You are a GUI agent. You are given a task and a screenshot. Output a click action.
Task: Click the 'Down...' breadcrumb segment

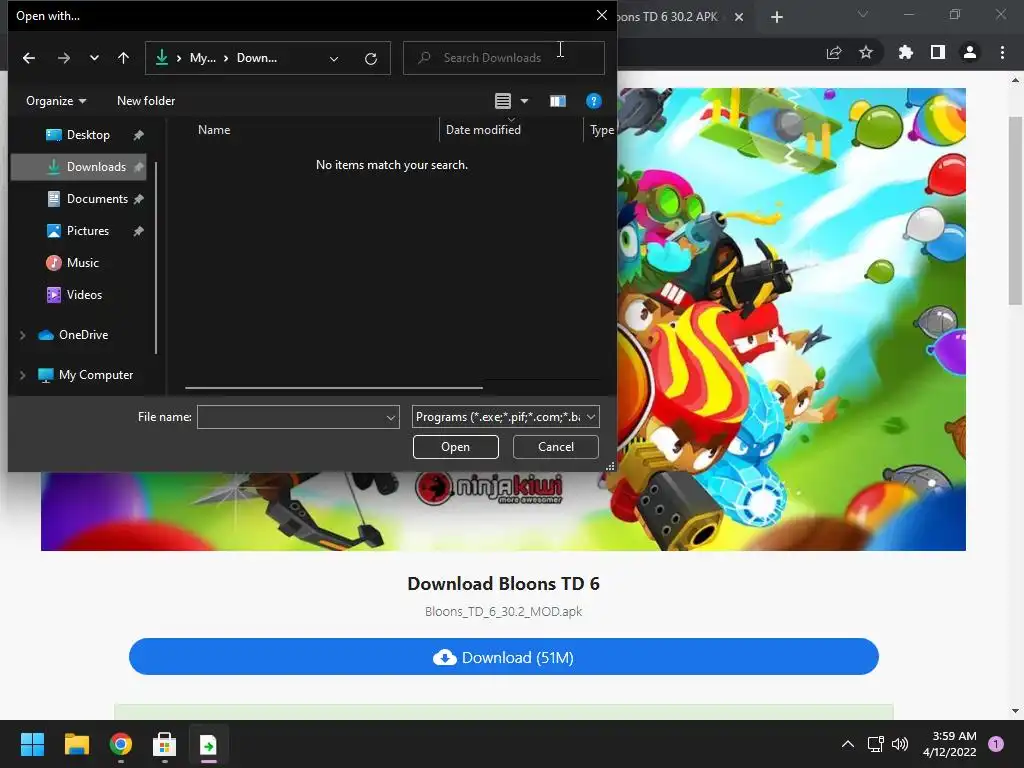tap(257, 58)
